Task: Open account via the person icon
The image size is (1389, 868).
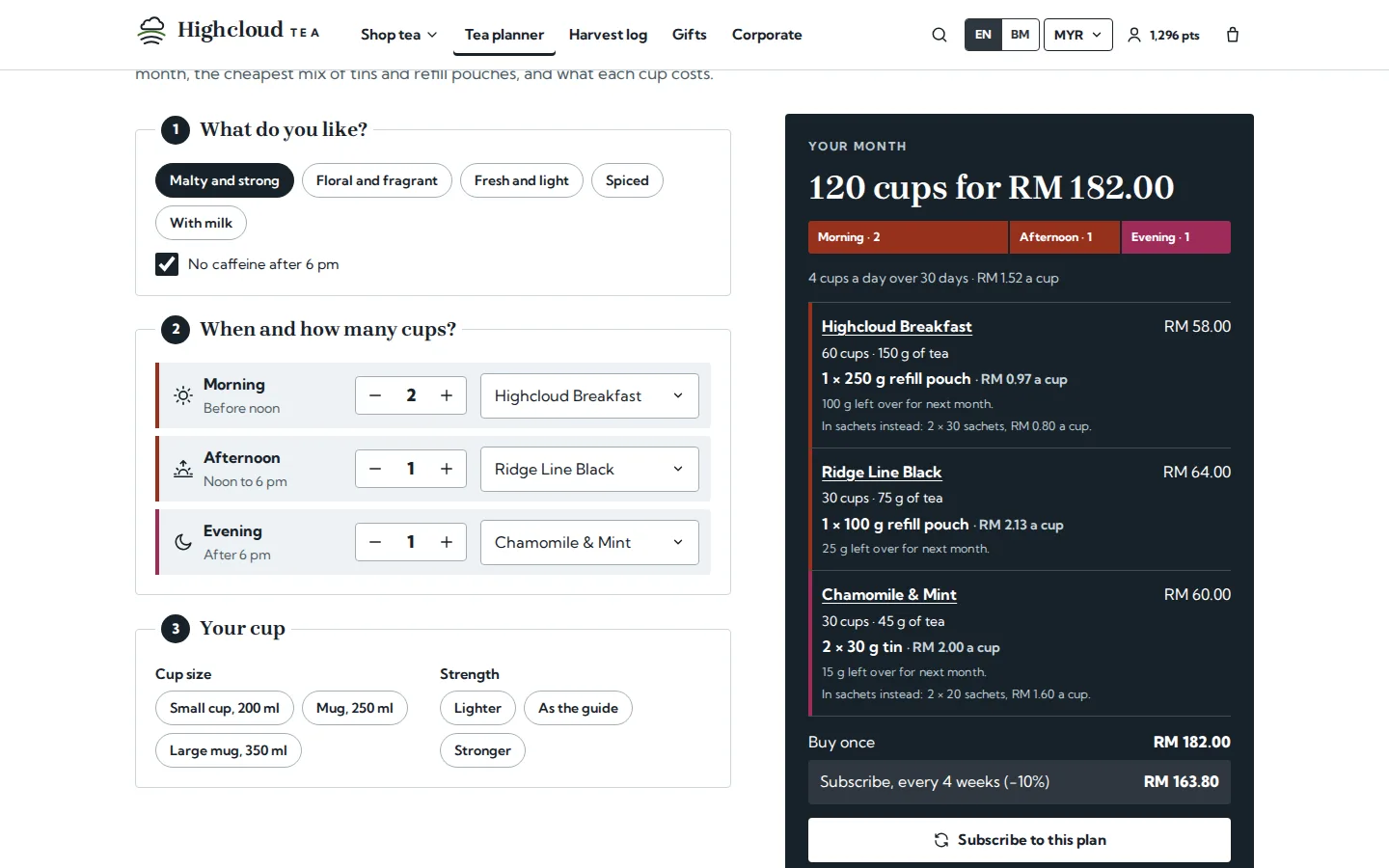Action: tap(1134, 35)
